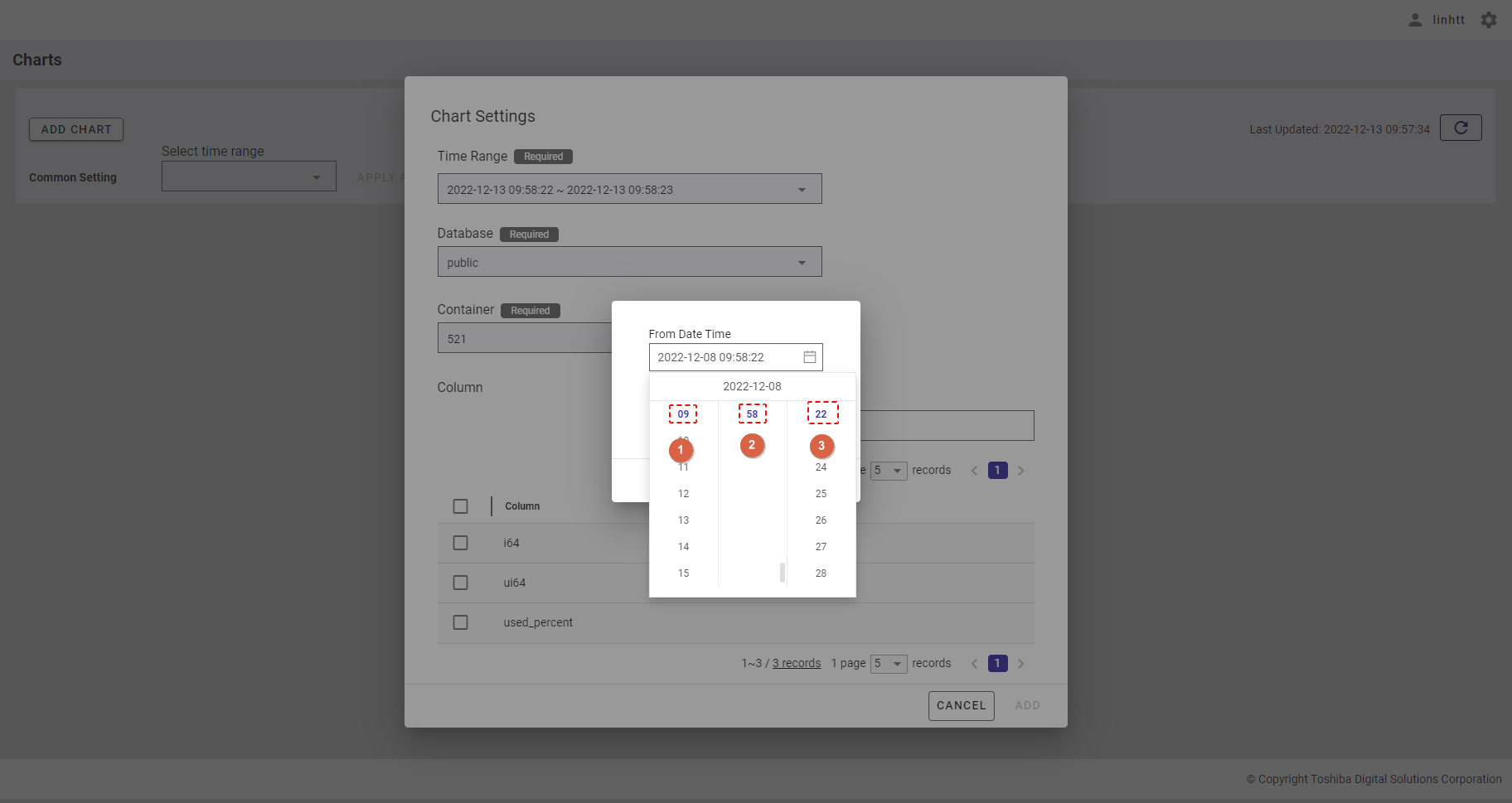Click previous page arrow in upper pagination
Viewport: 1512px width, 803px height.
click(x=974, y=471)
